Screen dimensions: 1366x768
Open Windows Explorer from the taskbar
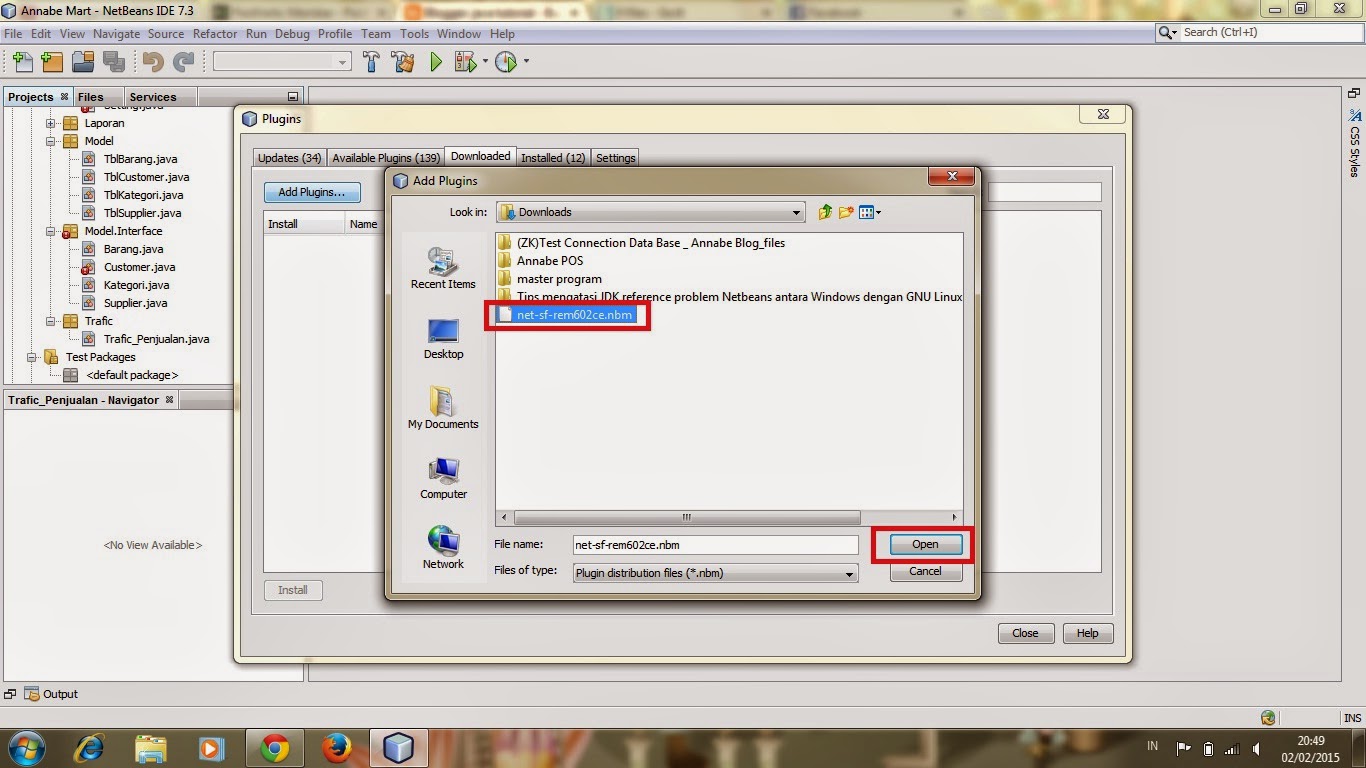pyautogui.click(x=151, y=747)
